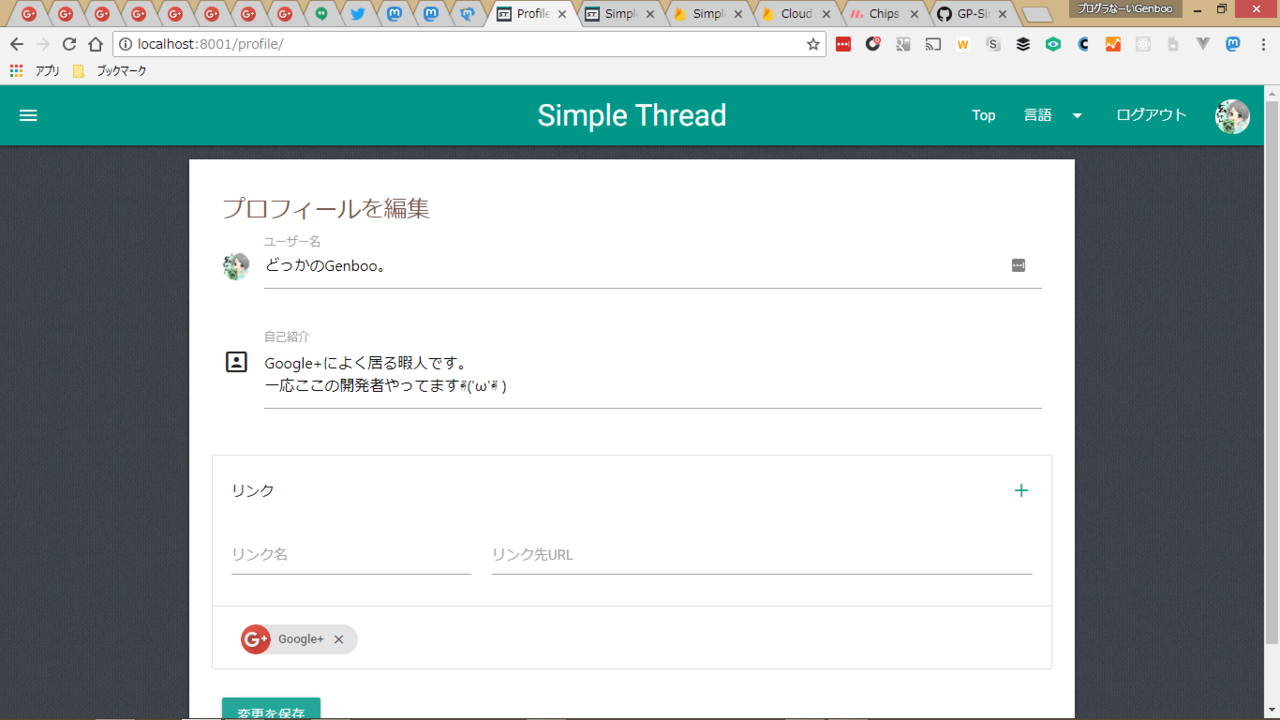This screenshot has width=1280, height=720.
Task: Expand the 言語 language dropdown
Action: 1052,115
